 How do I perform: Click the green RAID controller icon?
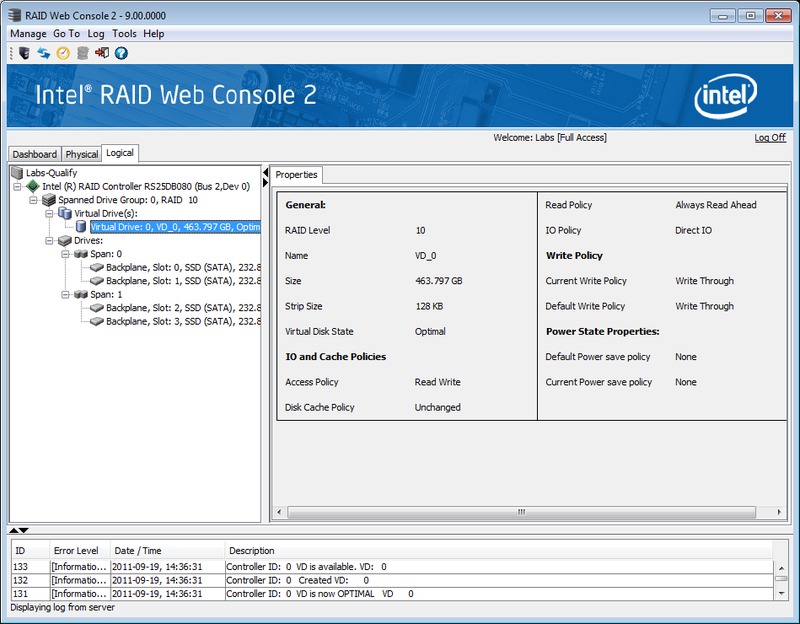click(33, 186)
